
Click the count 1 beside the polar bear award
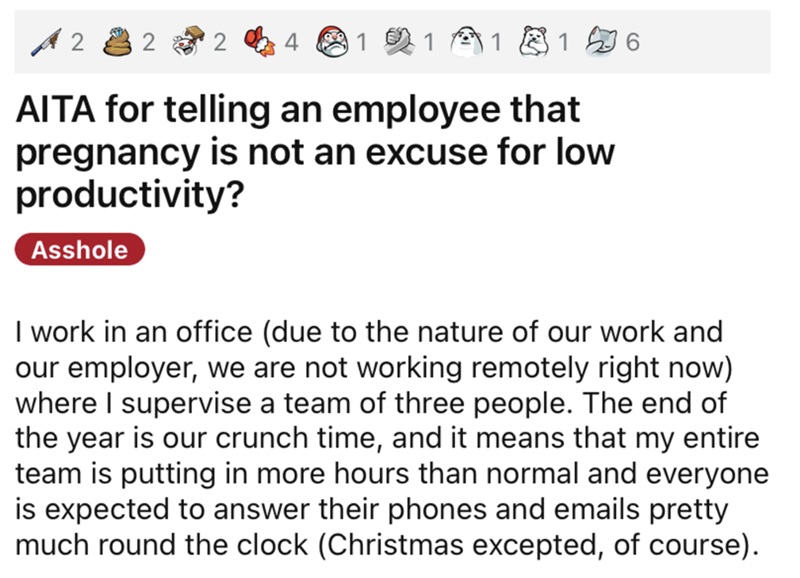[566, 43]
